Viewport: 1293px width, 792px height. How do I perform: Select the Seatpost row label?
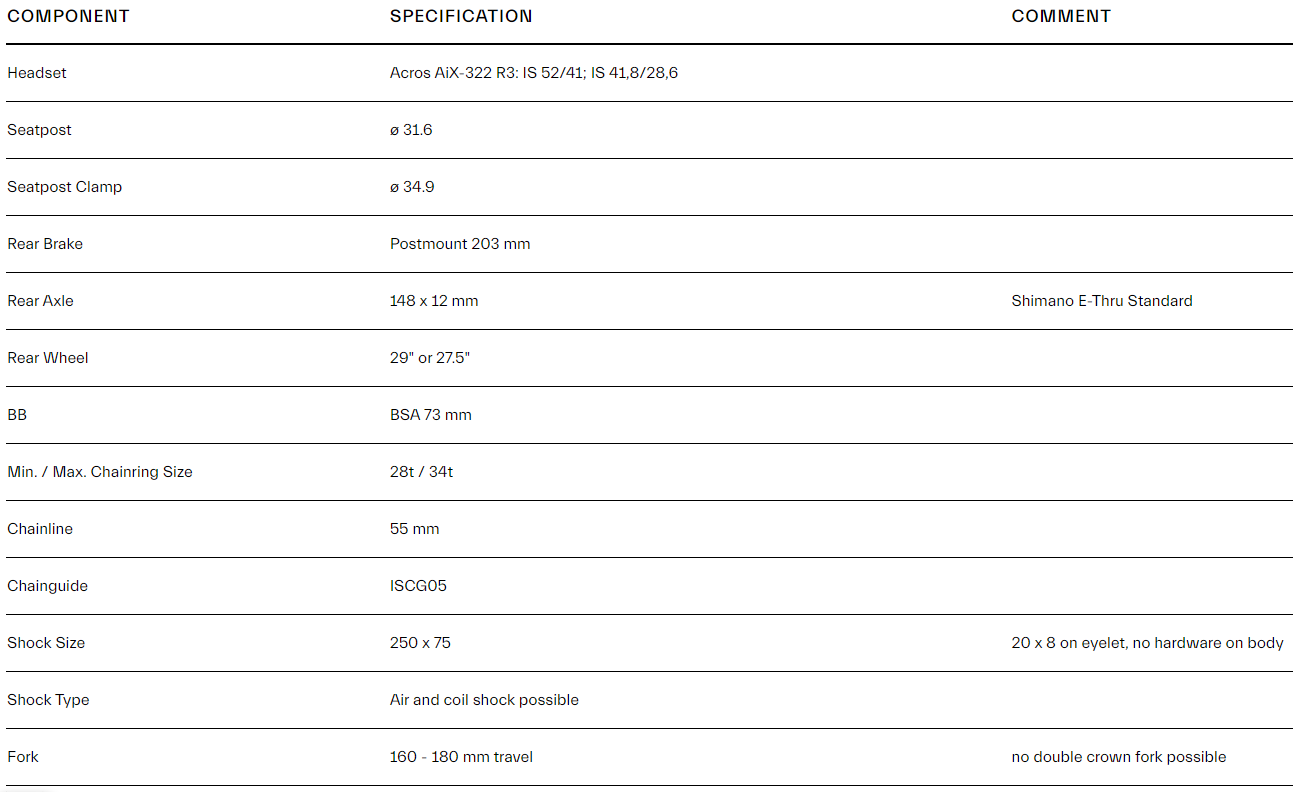[x=39, y=130]
